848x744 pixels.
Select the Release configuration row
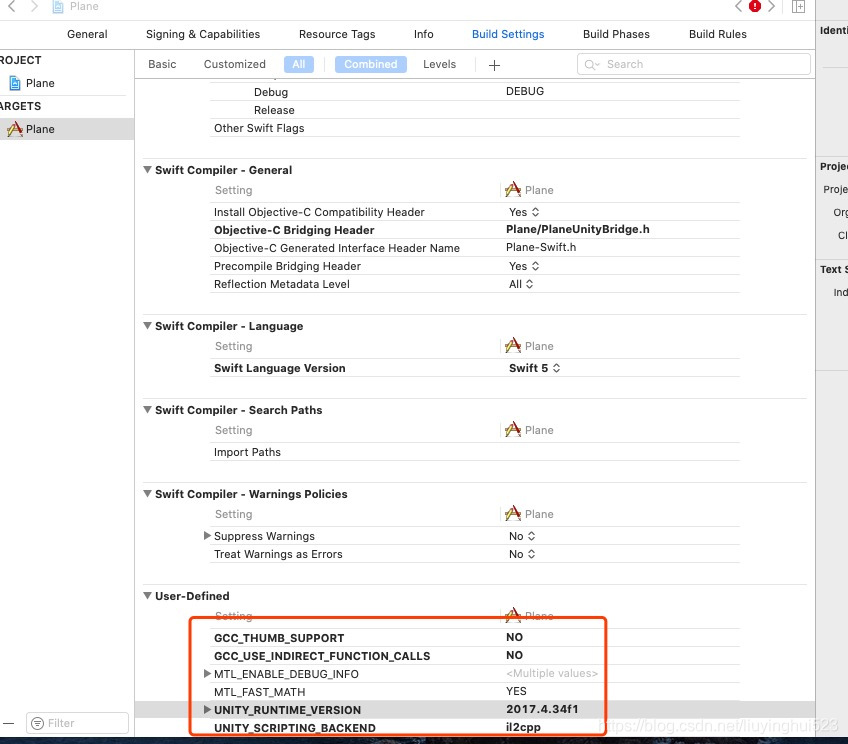click(474, 110)
